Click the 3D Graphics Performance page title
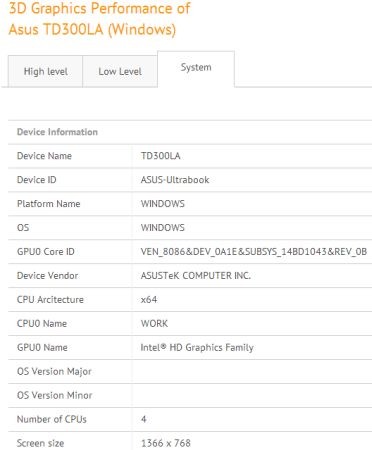The width and height of the screenshot is (372, 450). [x=100, y=19]
